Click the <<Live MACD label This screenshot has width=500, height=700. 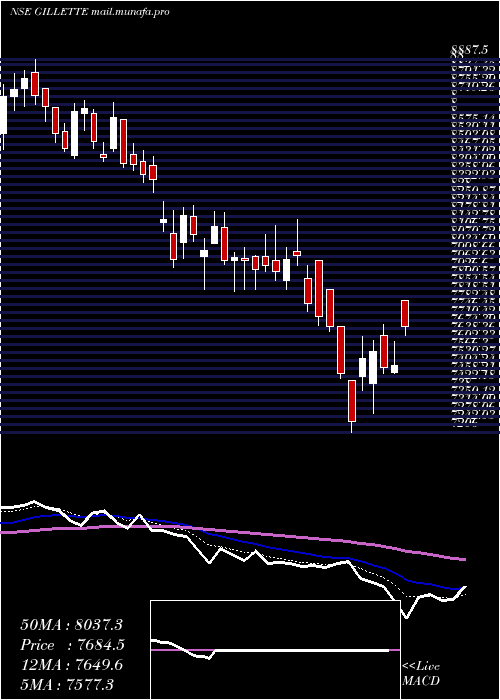(x=421, y=674)
